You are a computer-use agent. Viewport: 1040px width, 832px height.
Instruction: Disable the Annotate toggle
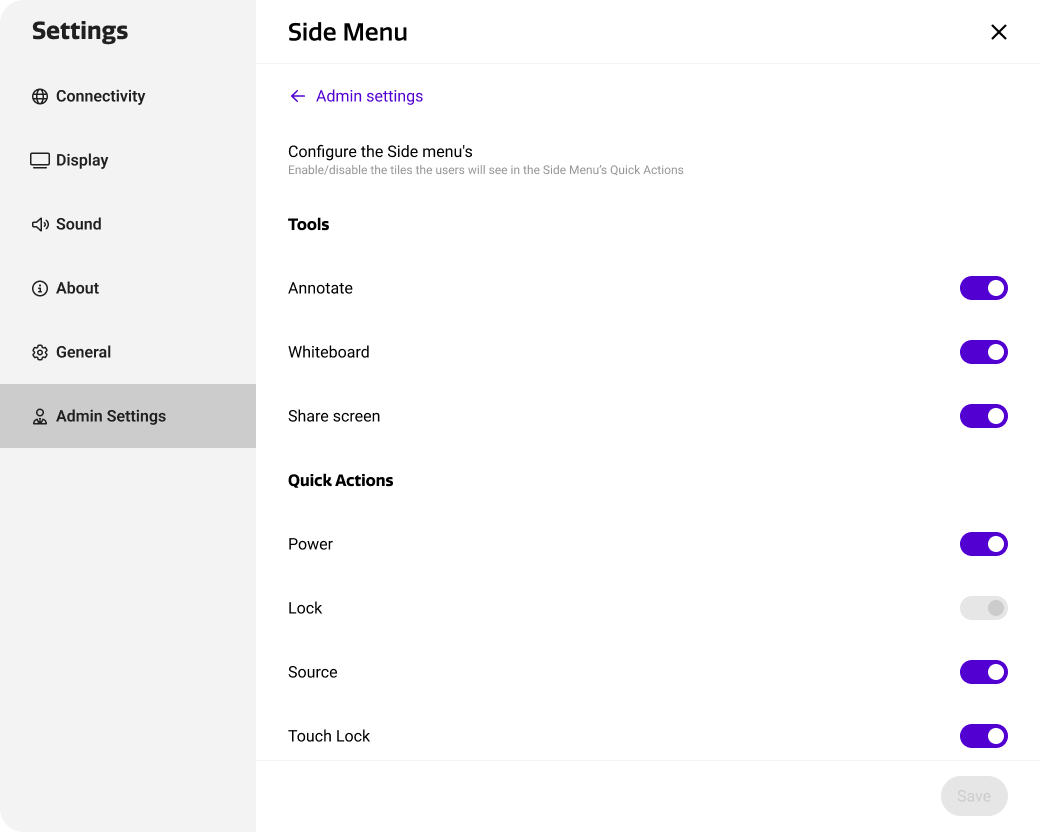(x=984, y=288)
